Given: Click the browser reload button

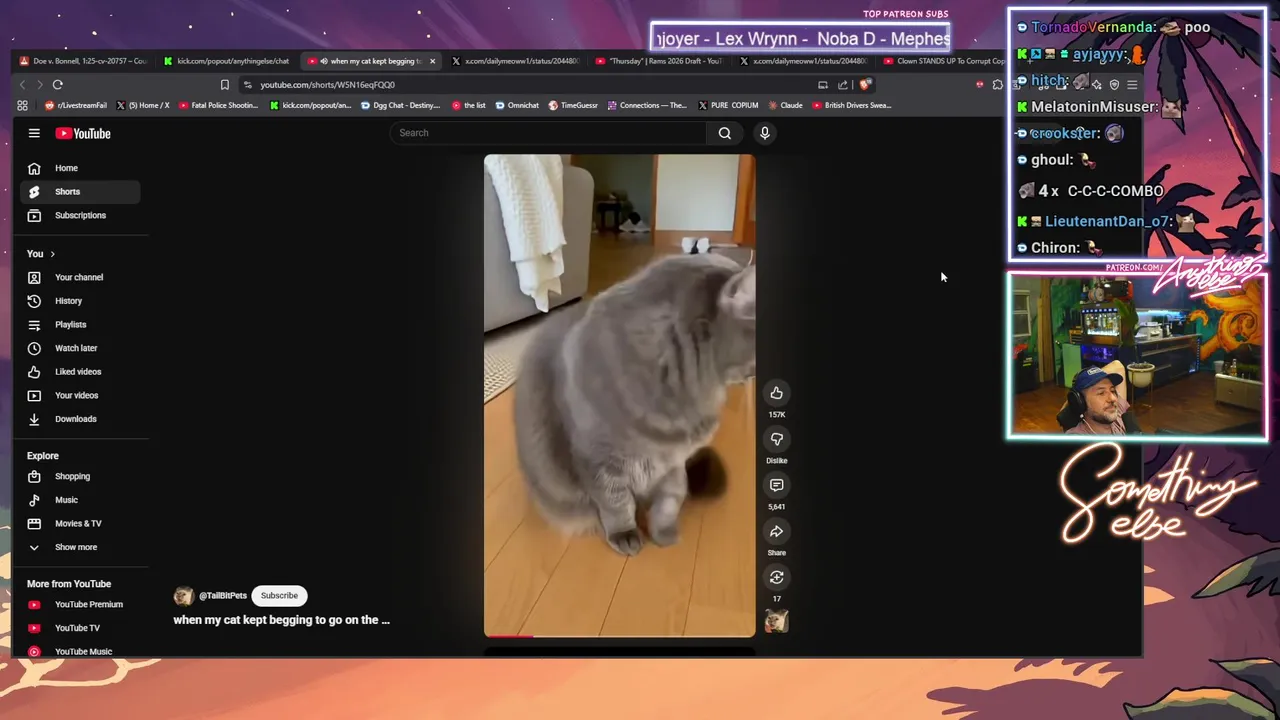Looking at the screenshot, I should tap(58, 85).
